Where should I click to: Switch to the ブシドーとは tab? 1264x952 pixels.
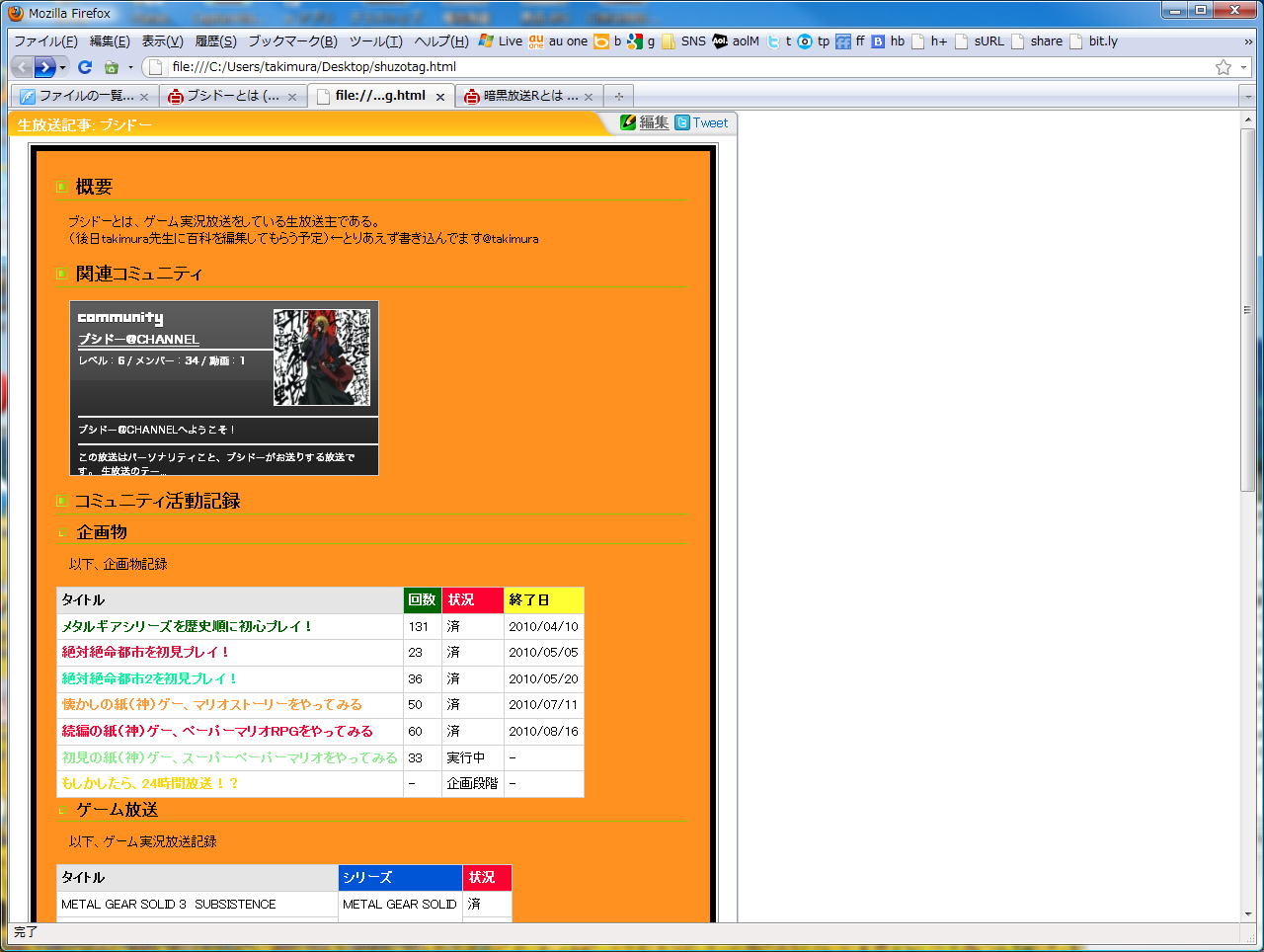[x=232, y=96]
